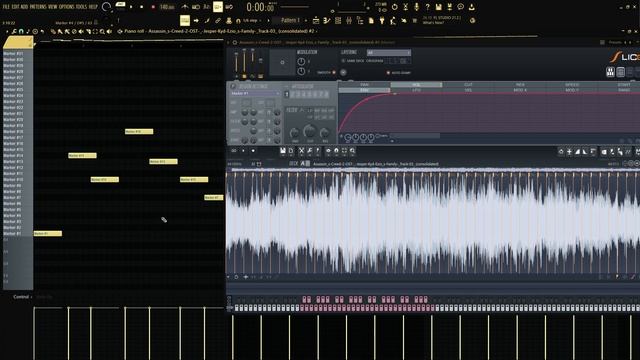Click the save project disk icon
The width and height of the screenshot is (640, 360).
[438, 7]
